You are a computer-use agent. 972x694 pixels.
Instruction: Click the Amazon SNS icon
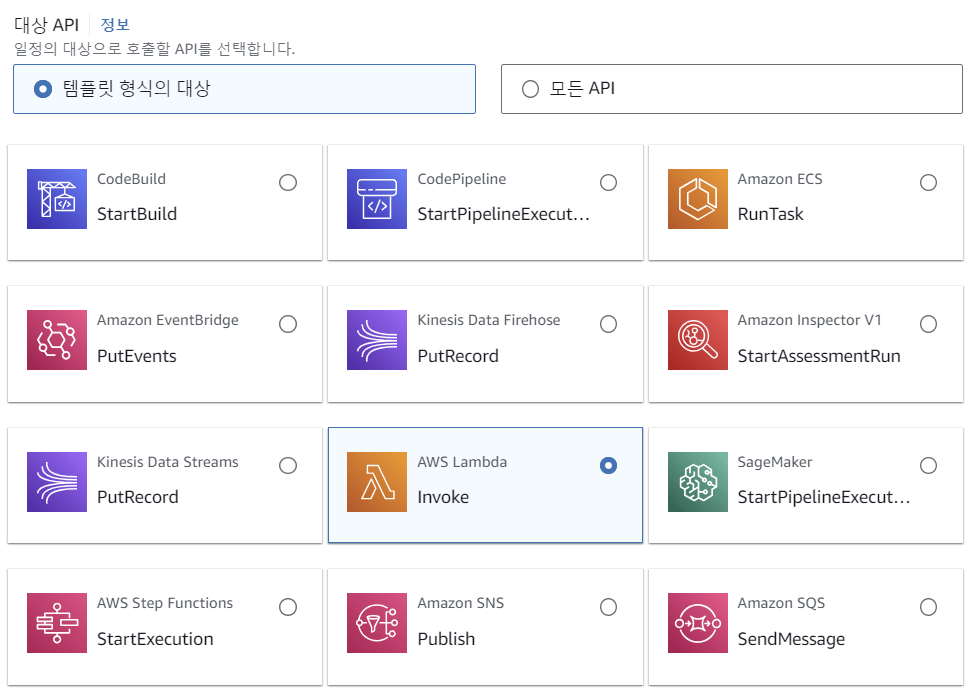[x=377, y=623]
